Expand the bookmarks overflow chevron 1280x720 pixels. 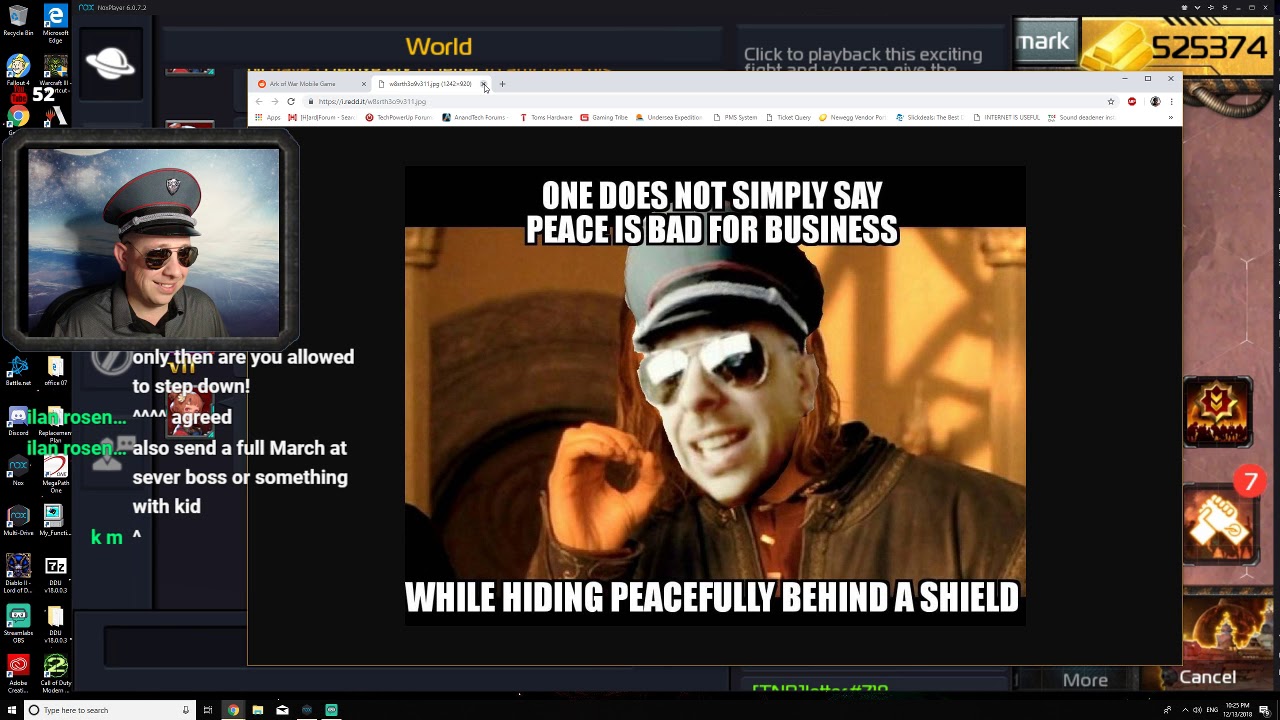coord(1170,117)
